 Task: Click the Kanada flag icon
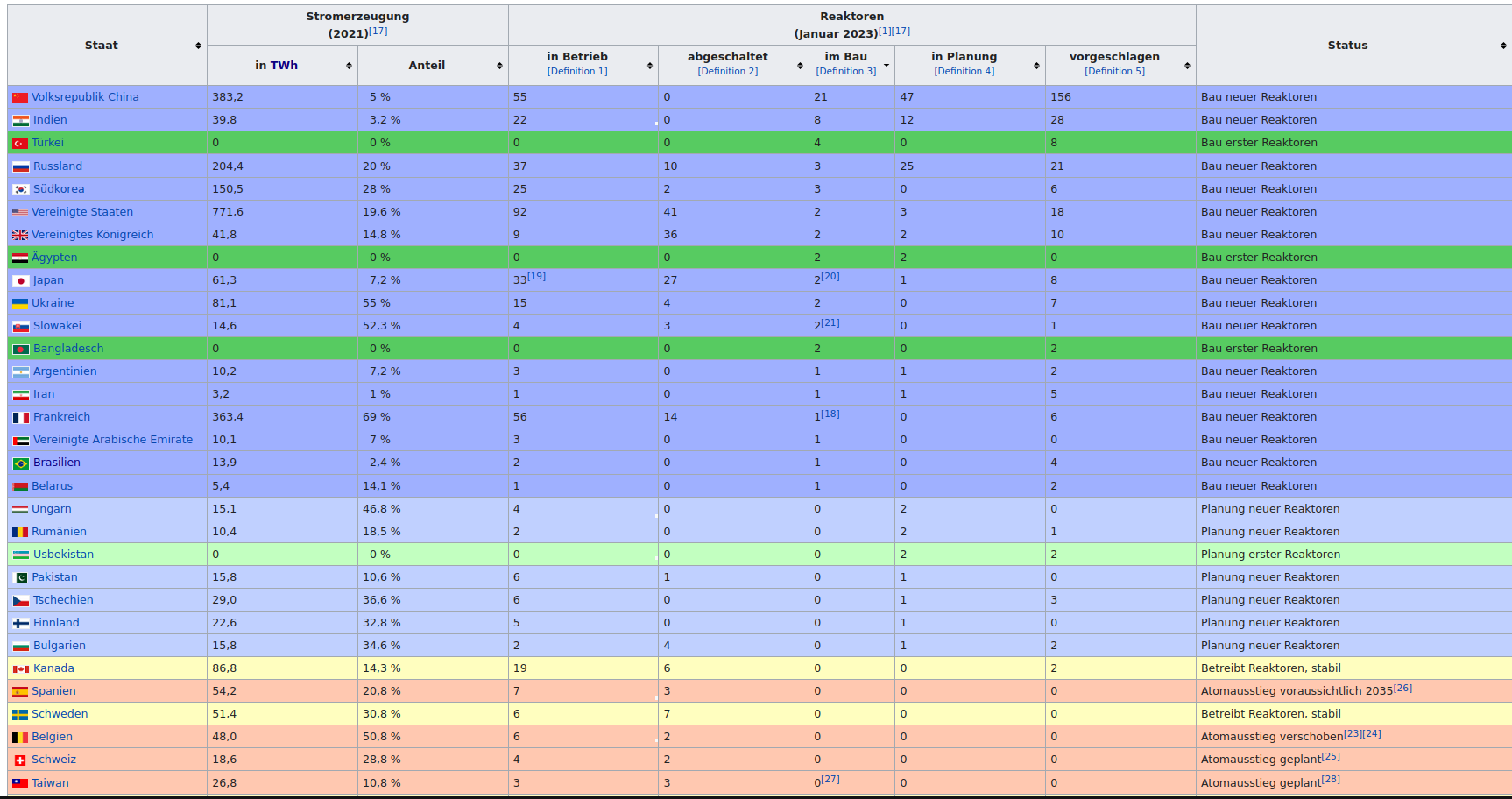tap(20, 669)
